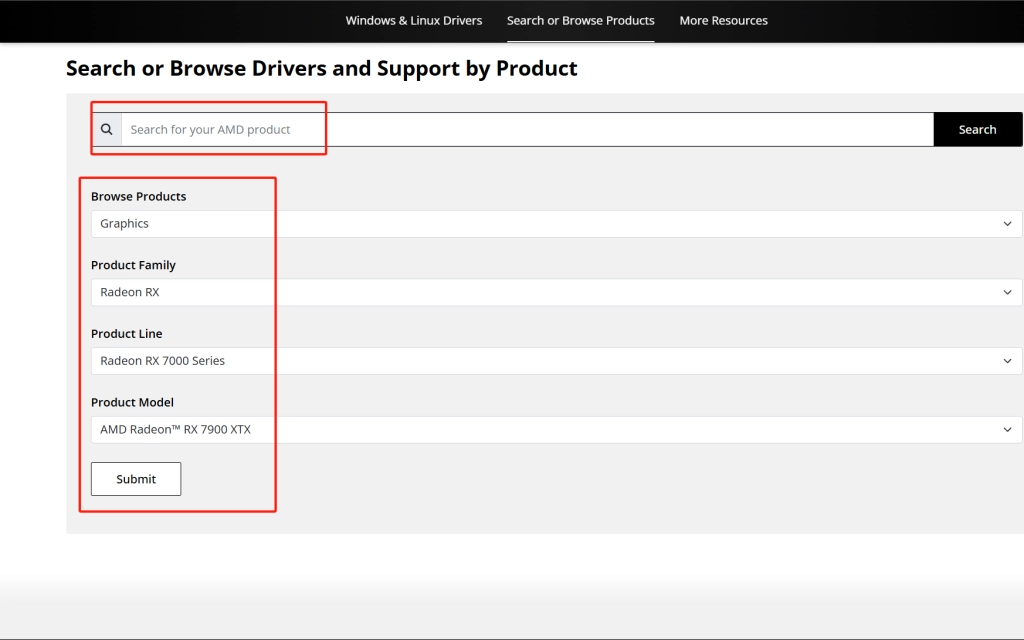Open the Windows & Linux Drivers tab
1024x640 pixels.
pyautogui.click(x=413, y=20)
